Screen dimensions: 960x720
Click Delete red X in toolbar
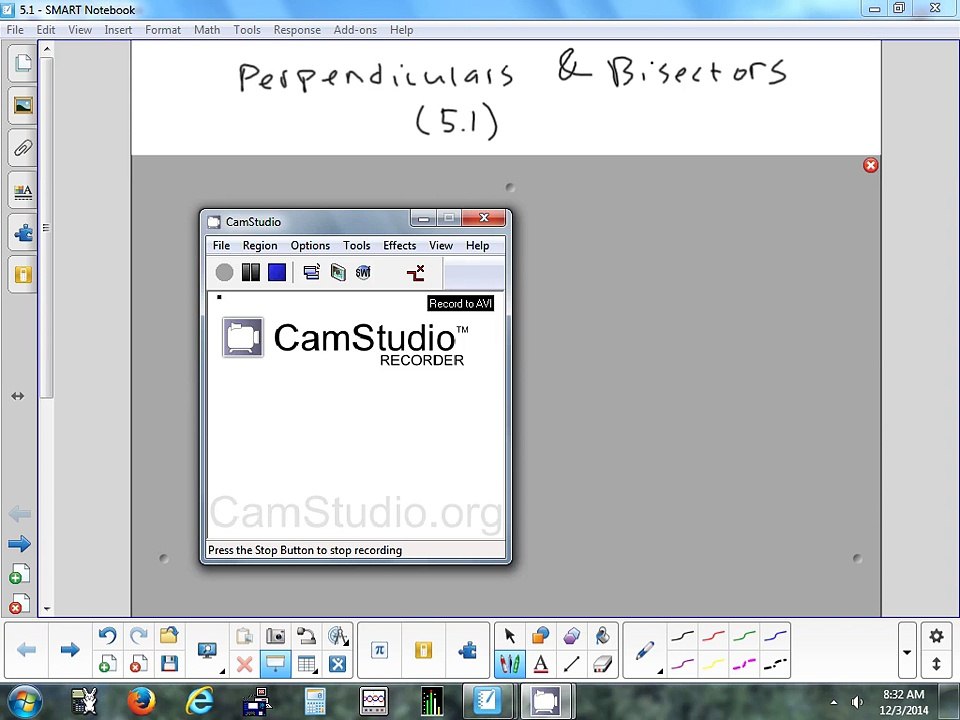coord(245,664)
